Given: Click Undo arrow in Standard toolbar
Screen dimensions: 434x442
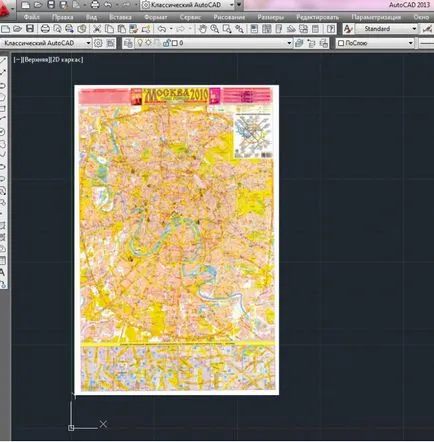Looking at the screenshot, I should [x=162, y=29].
